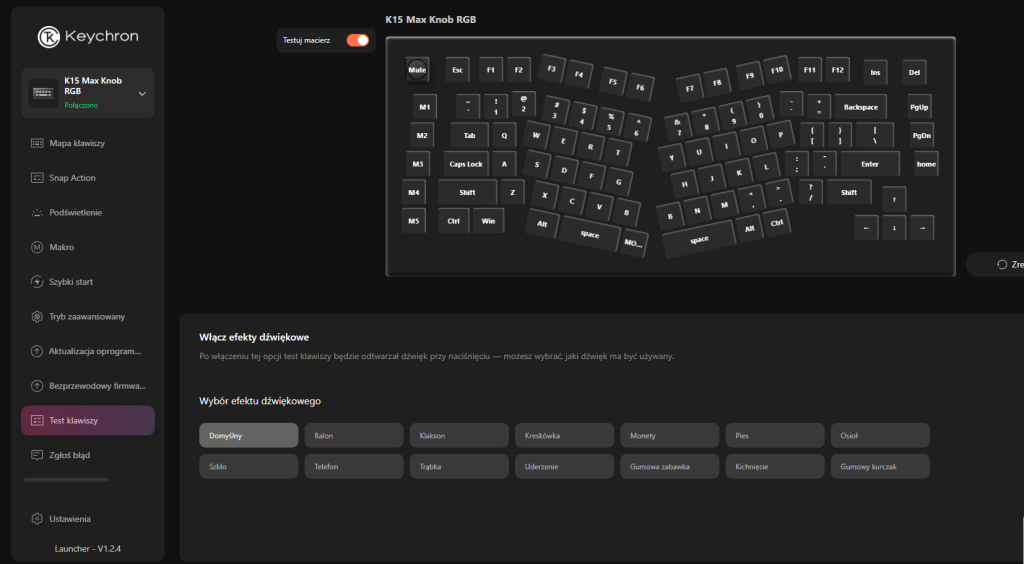Click the Esc key on keyboard
The image size is (1024, 564).
point(458,70)
